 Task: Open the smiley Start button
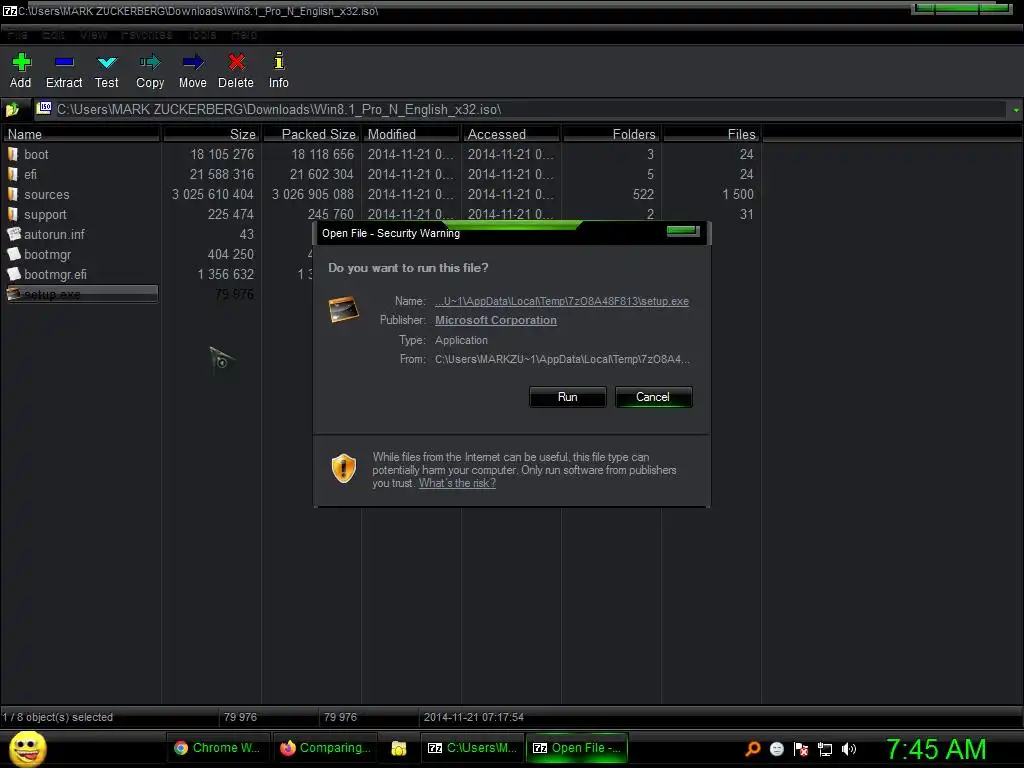pyautogui.click(x=27, y=748)
